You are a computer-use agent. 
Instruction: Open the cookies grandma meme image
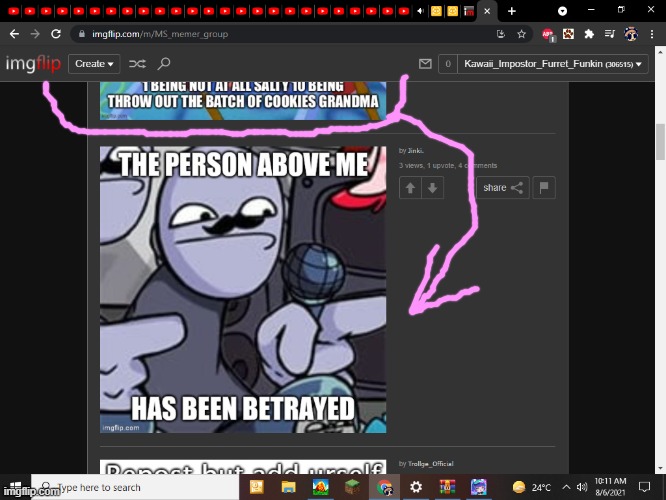click(x=243, y=101)
